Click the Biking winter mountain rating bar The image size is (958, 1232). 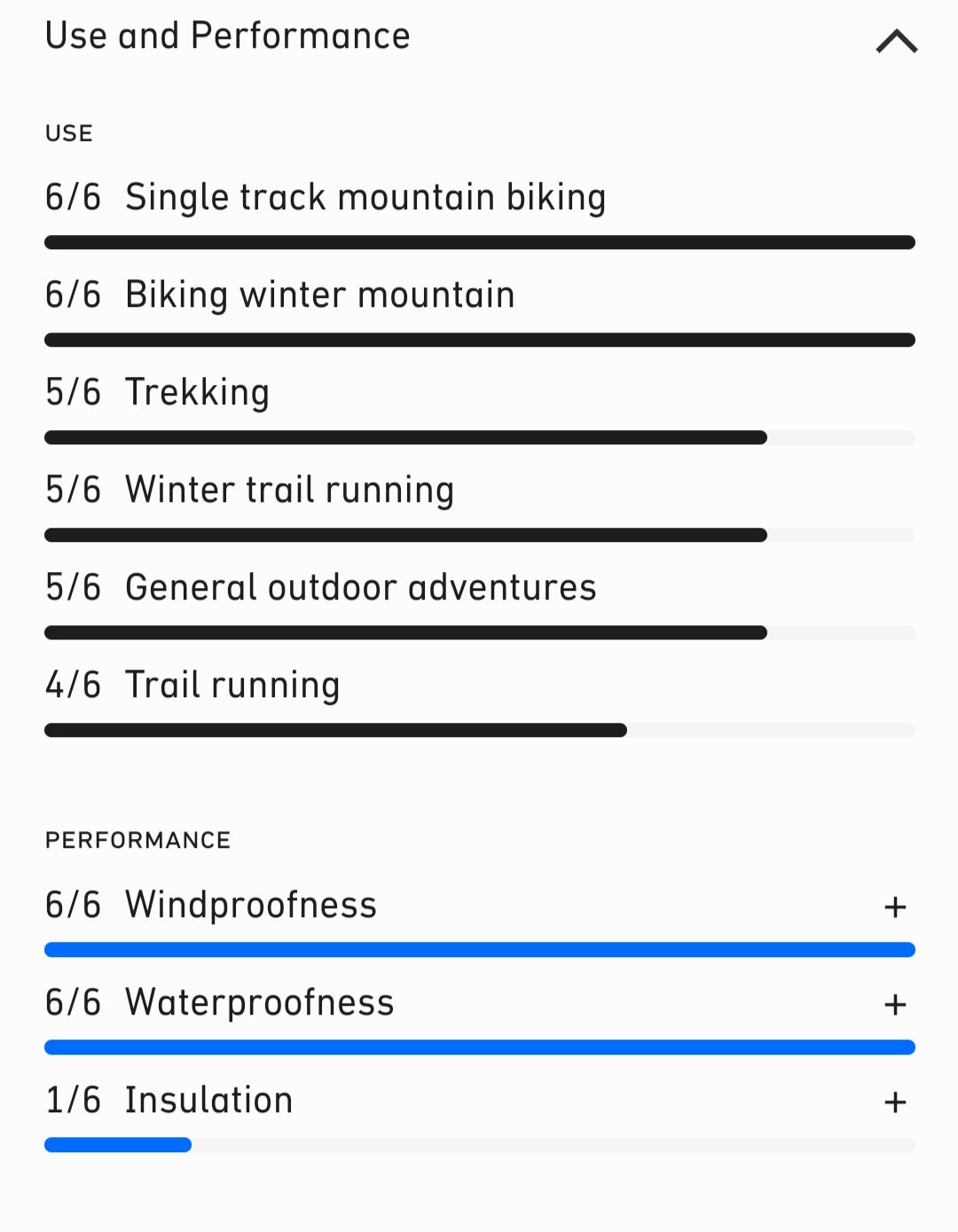pyautogui.click(x=479, y=340)
